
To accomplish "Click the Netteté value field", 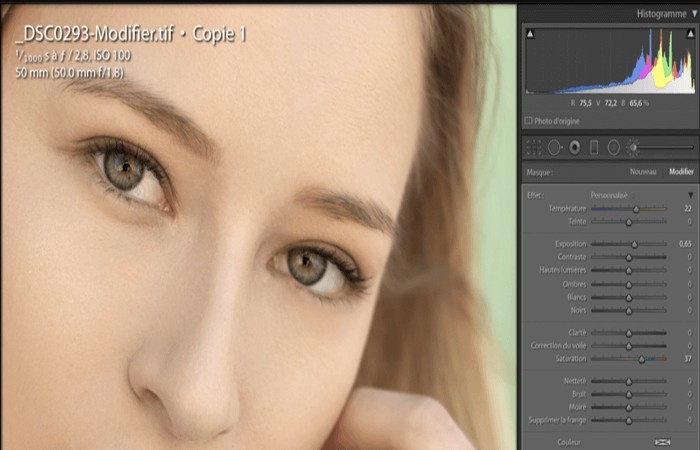I will [x=690, y=381].
